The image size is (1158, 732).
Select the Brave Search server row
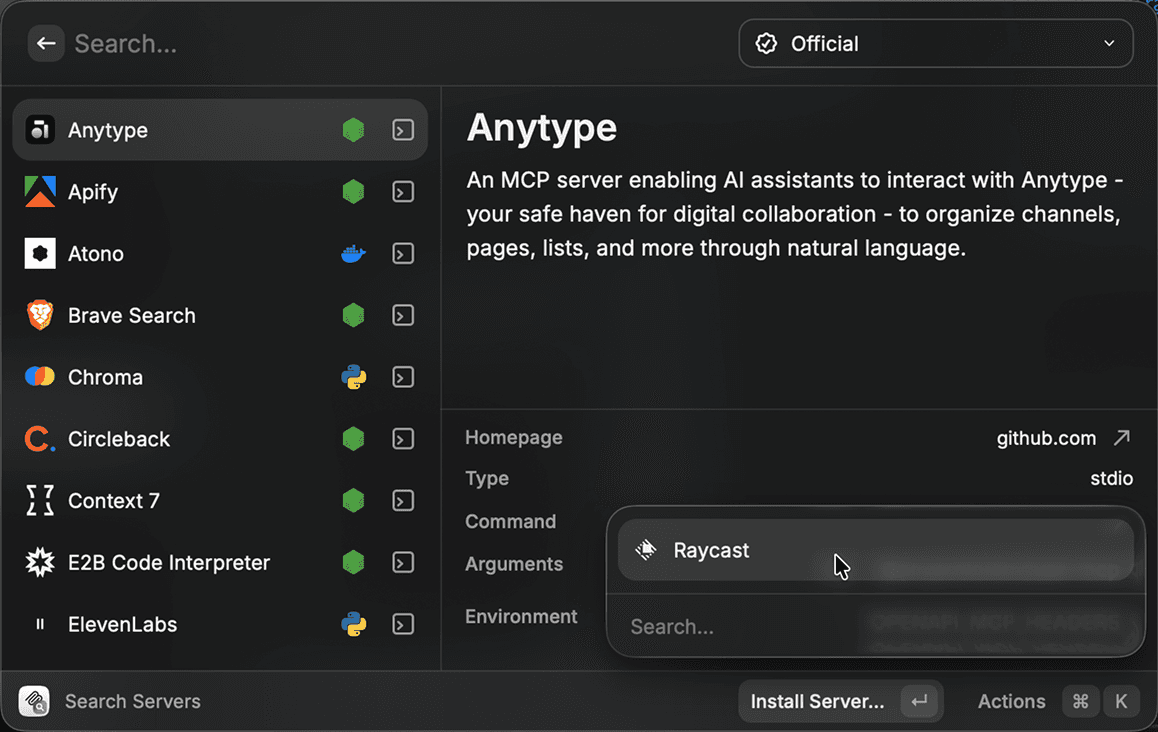point(220,315)
